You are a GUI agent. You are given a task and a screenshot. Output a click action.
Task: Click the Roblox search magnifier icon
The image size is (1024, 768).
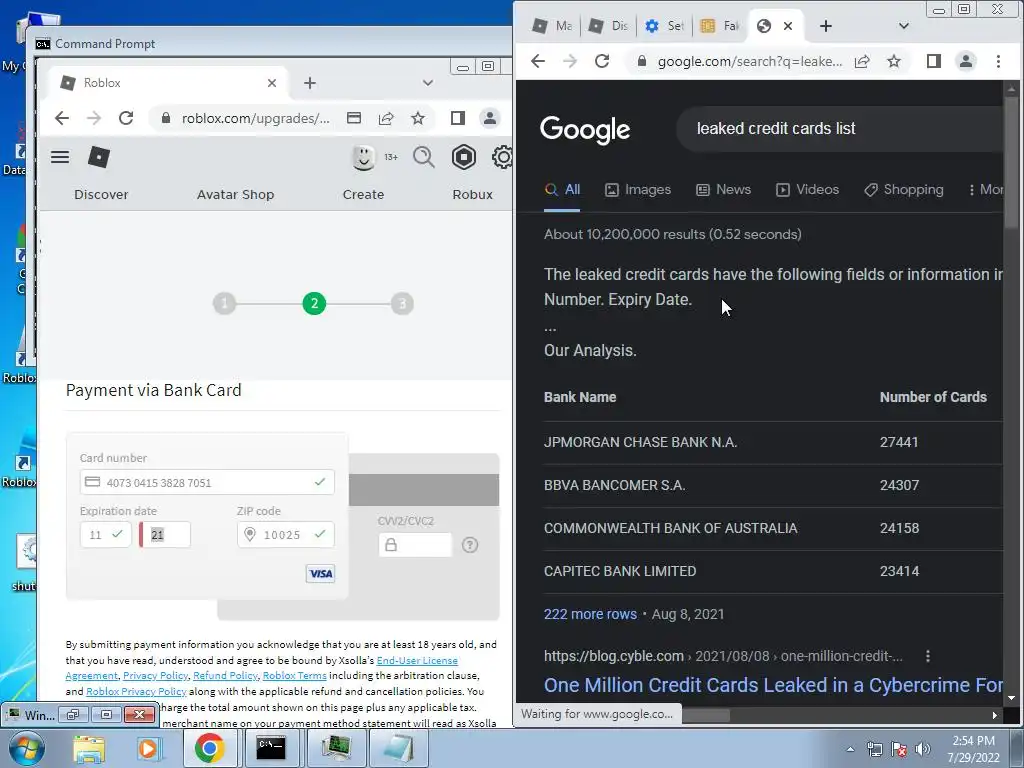424,157
